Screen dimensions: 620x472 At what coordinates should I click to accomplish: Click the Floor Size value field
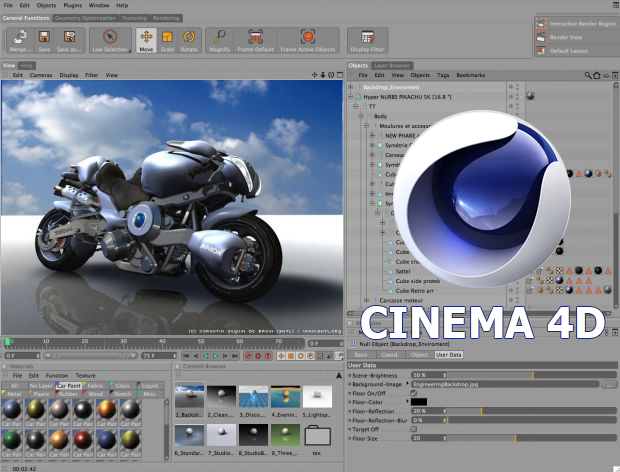coord(428,438)
